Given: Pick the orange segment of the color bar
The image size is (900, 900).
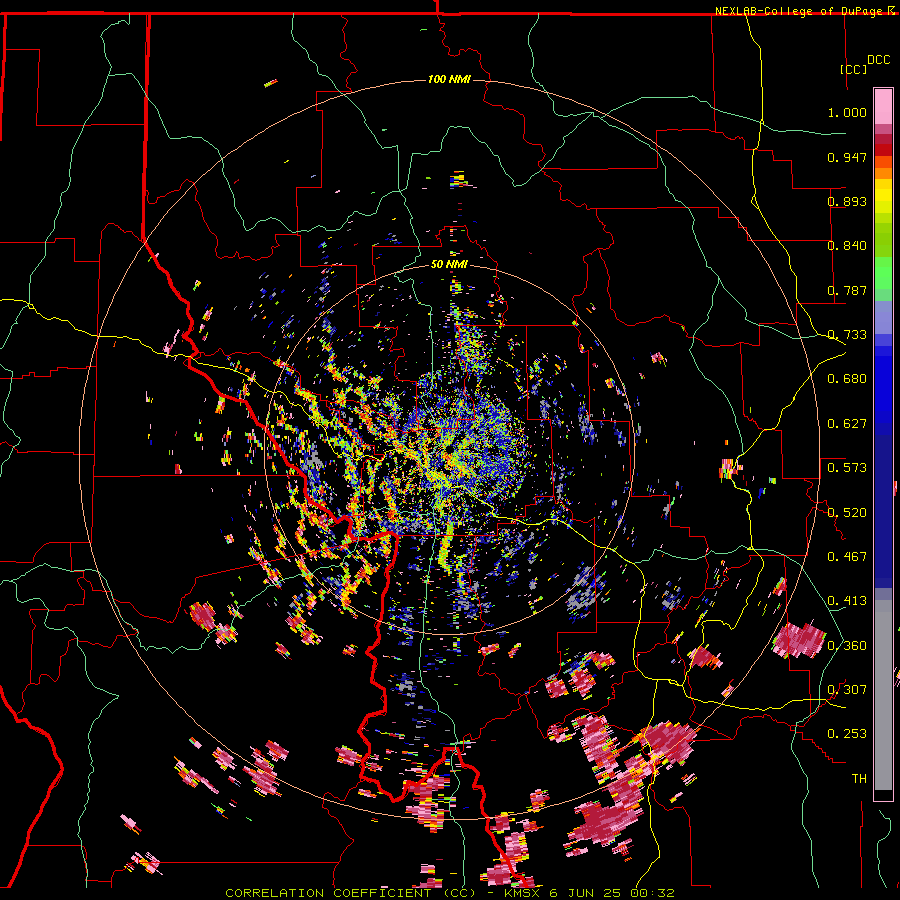Looking at the screenshot, I should click(883, 174).
